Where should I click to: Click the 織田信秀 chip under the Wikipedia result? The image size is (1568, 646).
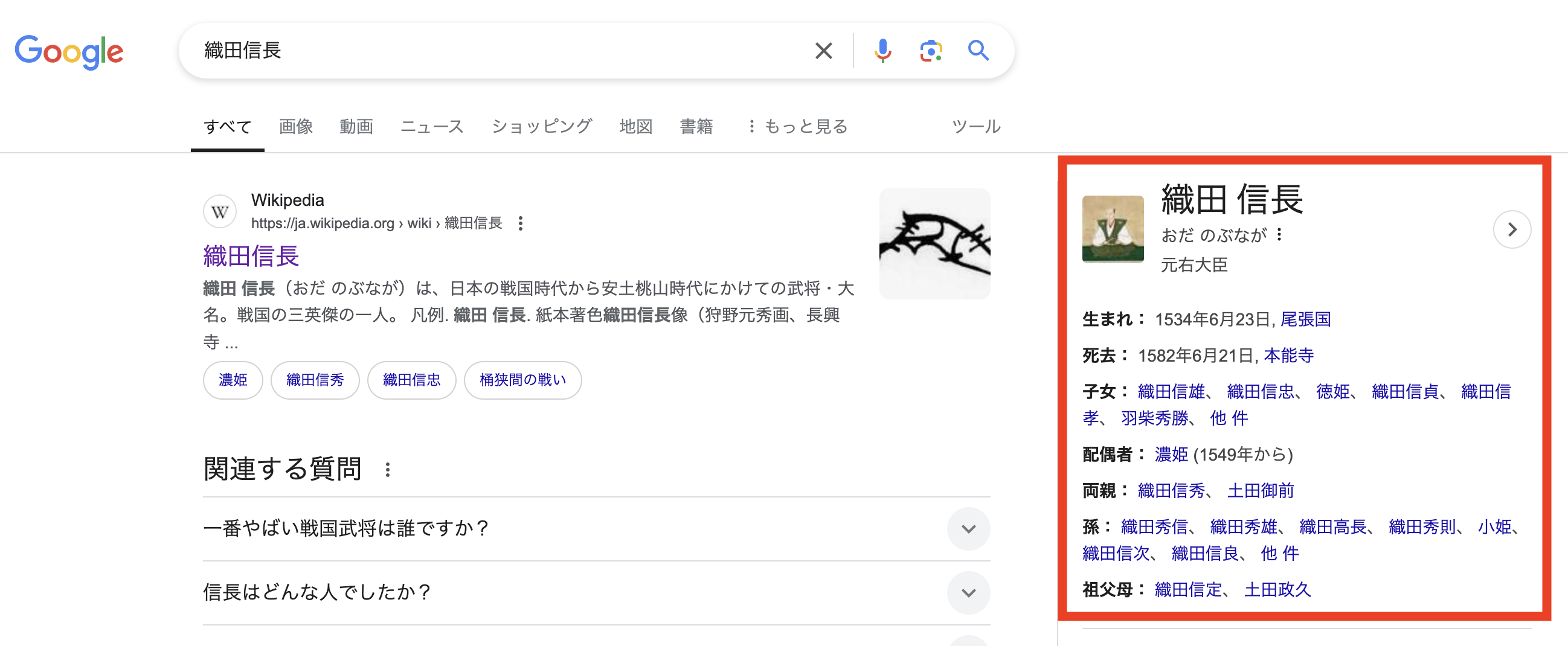point(315,380)
